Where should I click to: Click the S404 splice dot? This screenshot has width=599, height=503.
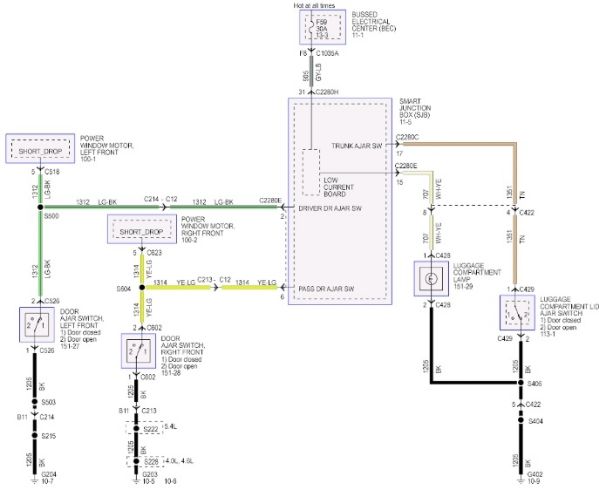(520, 420)
